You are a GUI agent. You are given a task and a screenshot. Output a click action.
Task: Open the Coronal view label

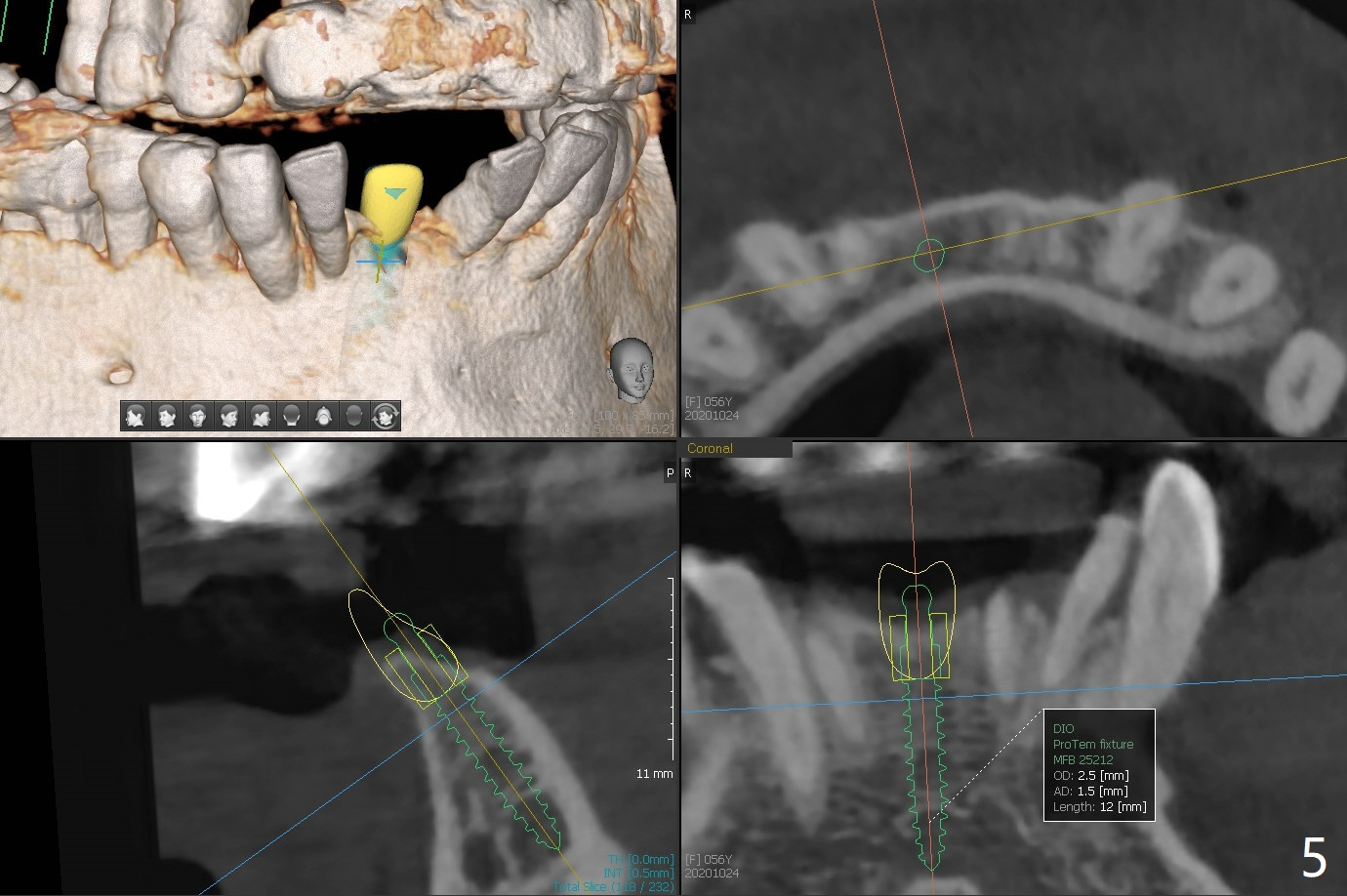(x=710, y=449)
